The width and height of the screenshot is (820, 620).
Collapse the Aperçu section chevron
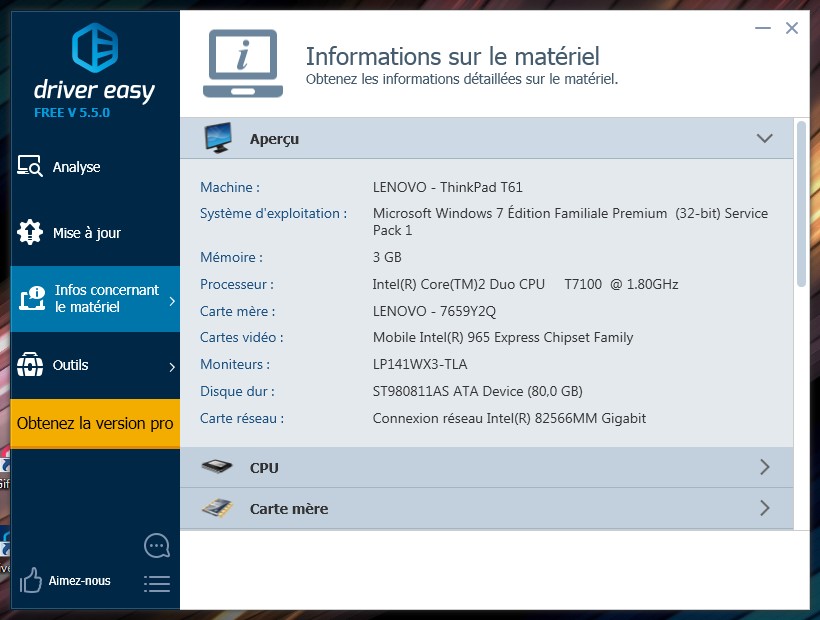coord(765,138)
